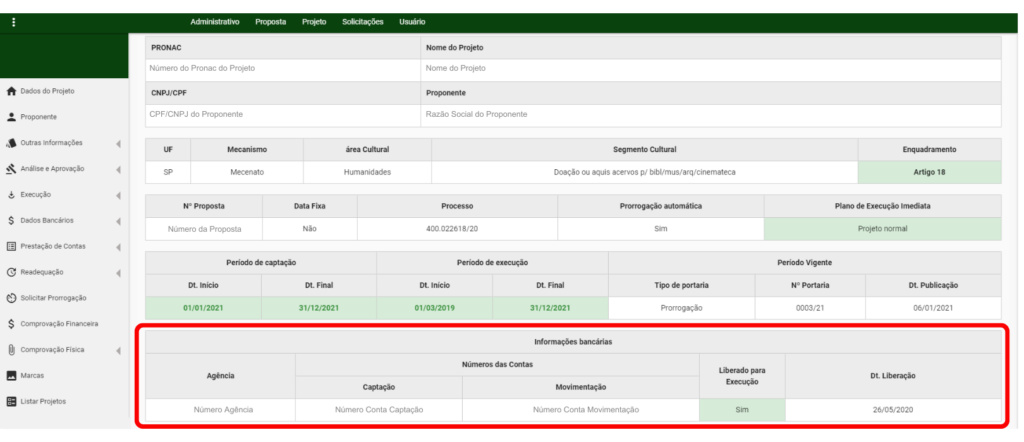Click the home icon for Dados do Projeto
The image size is (1024, 442).
pyautogui.click(x=11, y=91)
